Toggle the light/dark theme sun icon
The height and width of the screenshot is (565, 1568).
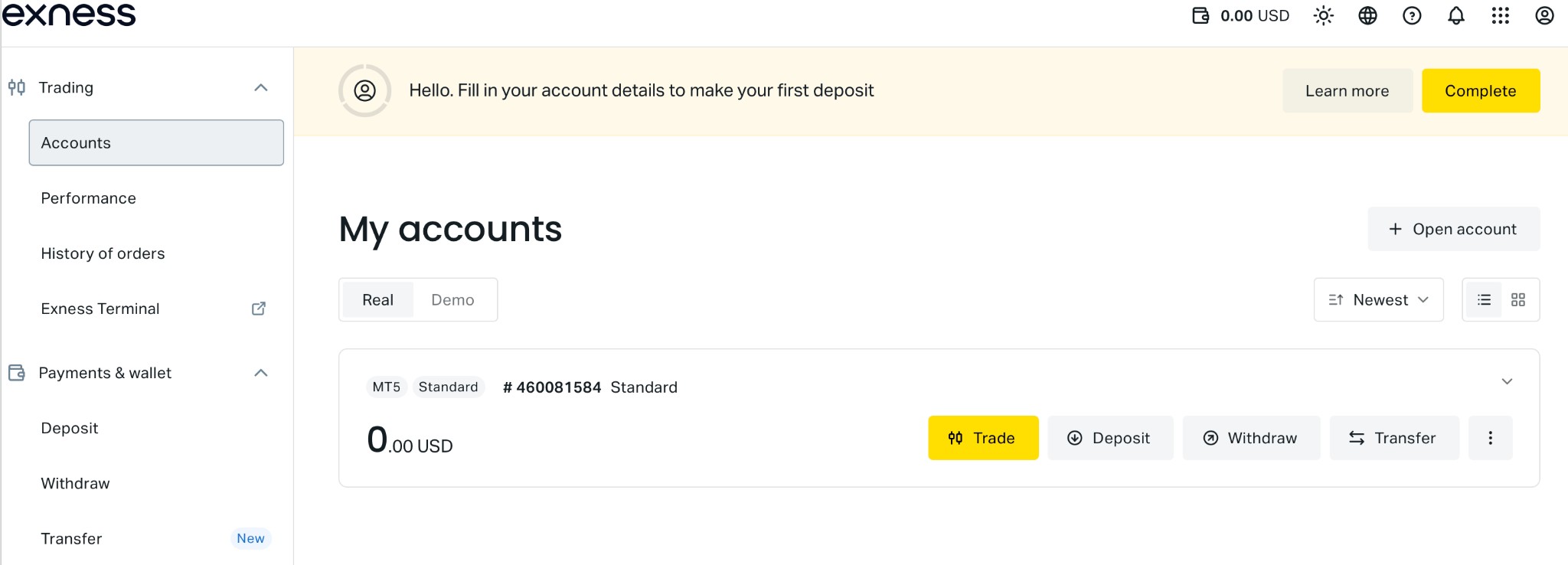point(1324,15)
